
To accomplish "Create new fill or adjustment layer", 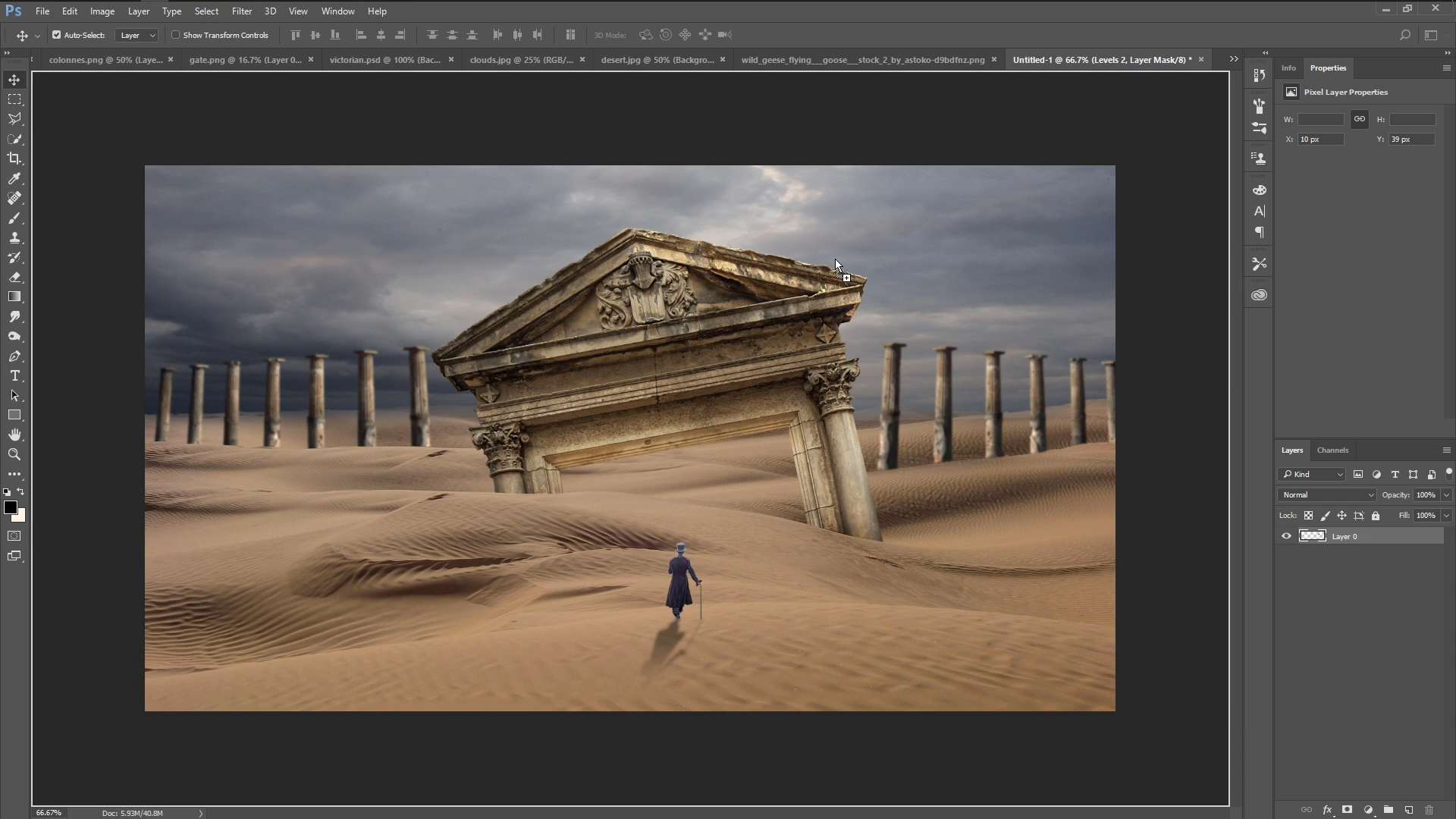I will click(x=1368, y=810).
